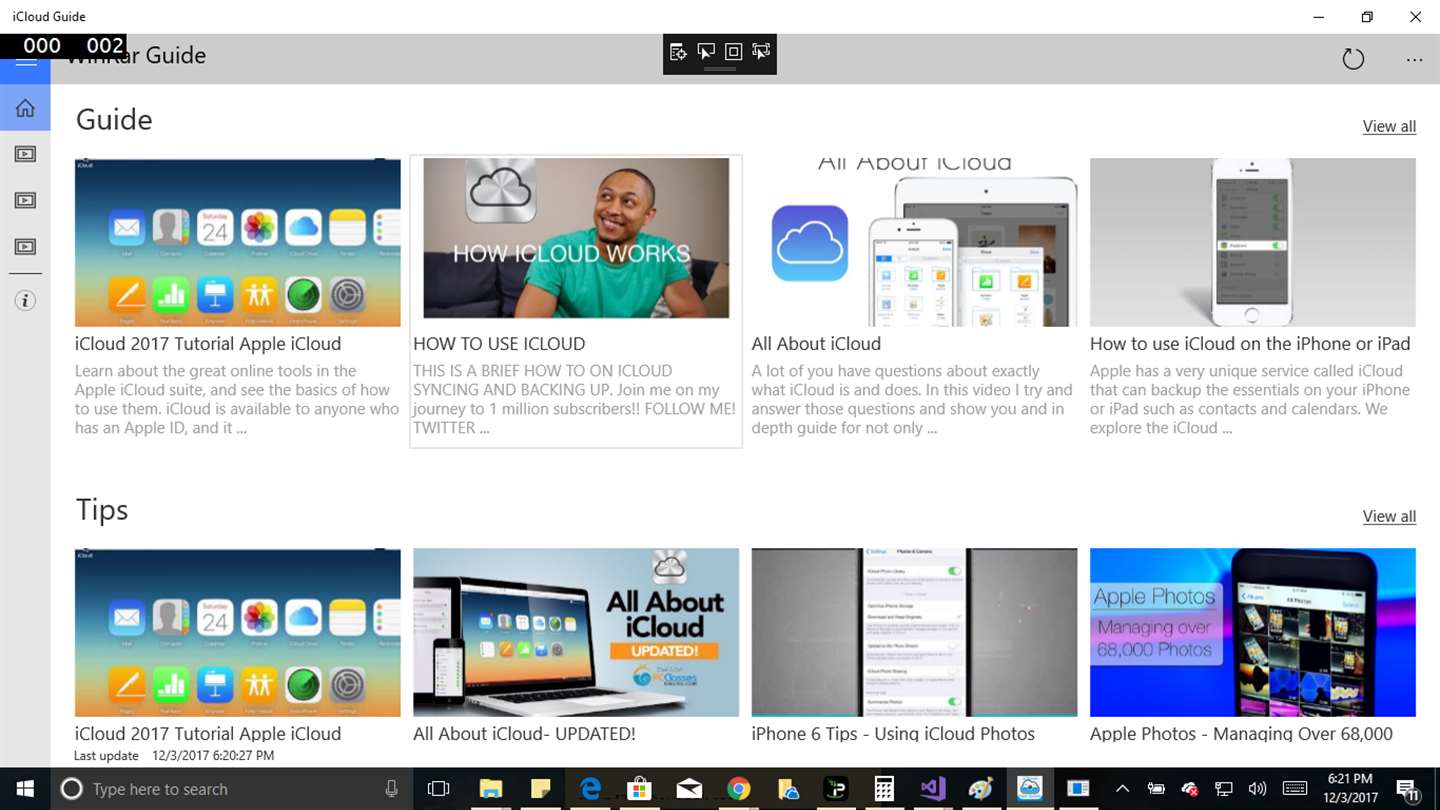Select the Guide title 'iCloud 2017 Tutorial Apple iCloud'

click(208, 344)
